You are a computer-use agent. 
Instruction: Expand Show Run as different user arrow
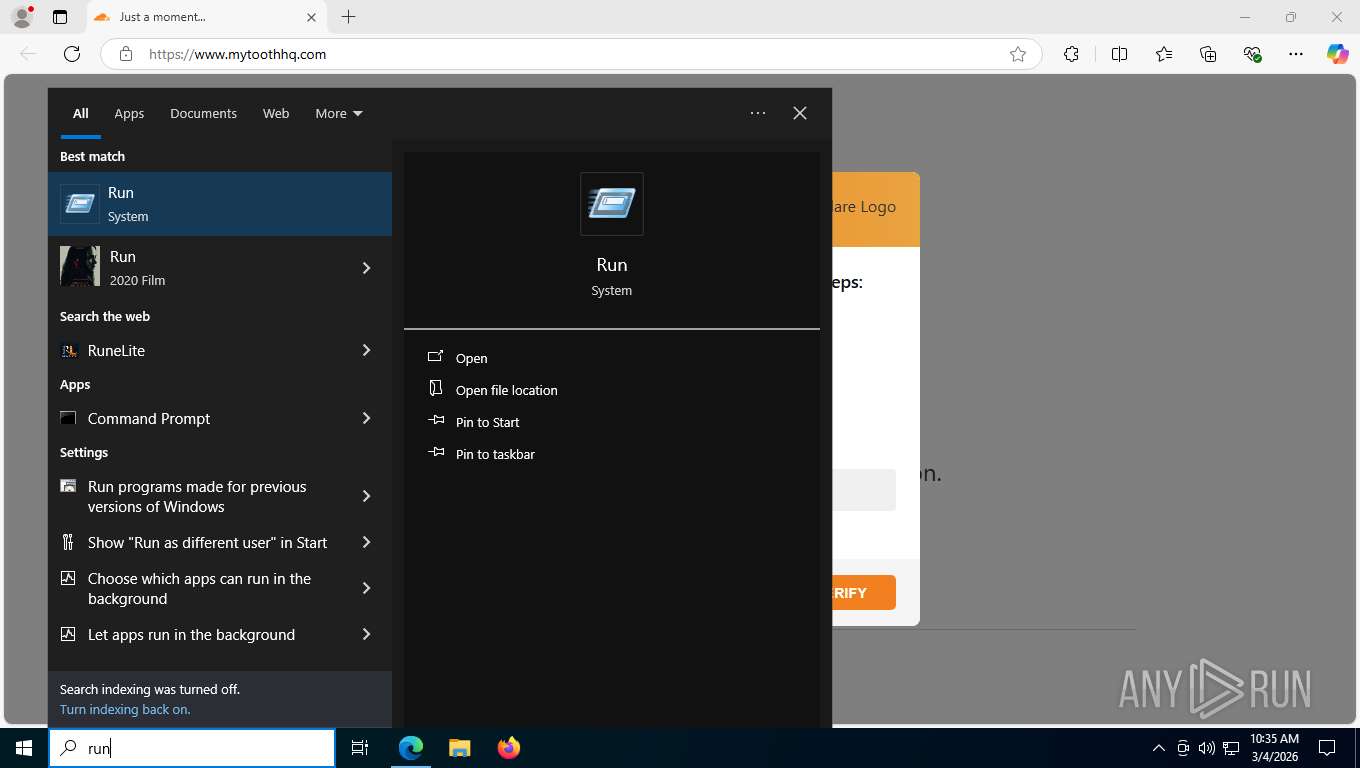(x=366, y=542)
